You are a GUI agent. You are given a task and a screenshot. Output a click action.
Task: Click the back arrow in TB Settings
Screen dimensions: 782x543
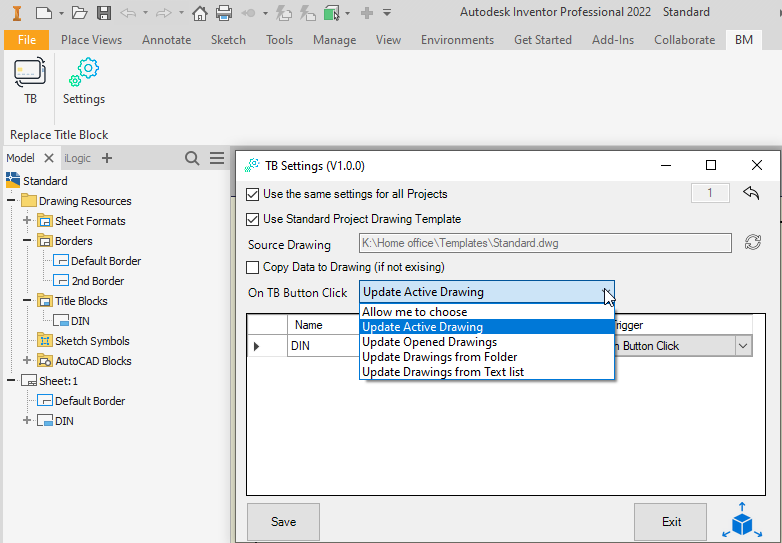[x=751, y=192]
